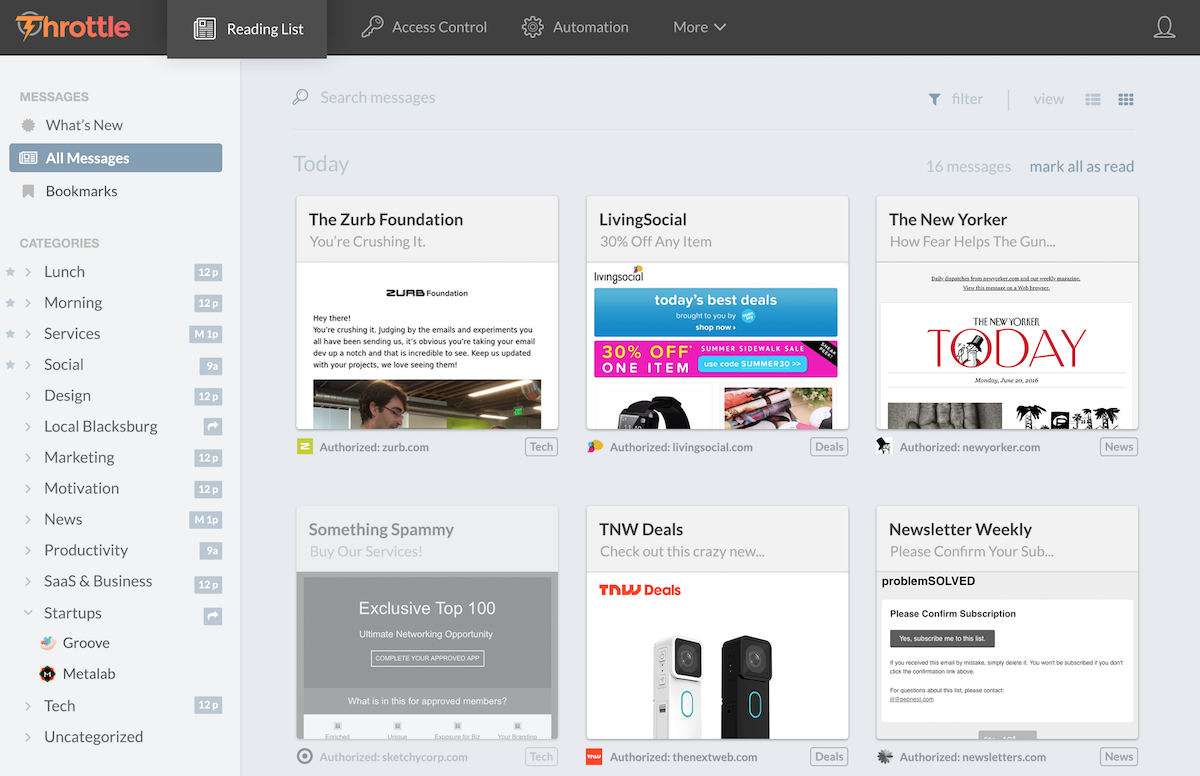Open the Something Spammy email preview thumbnail

pos(427,655)
